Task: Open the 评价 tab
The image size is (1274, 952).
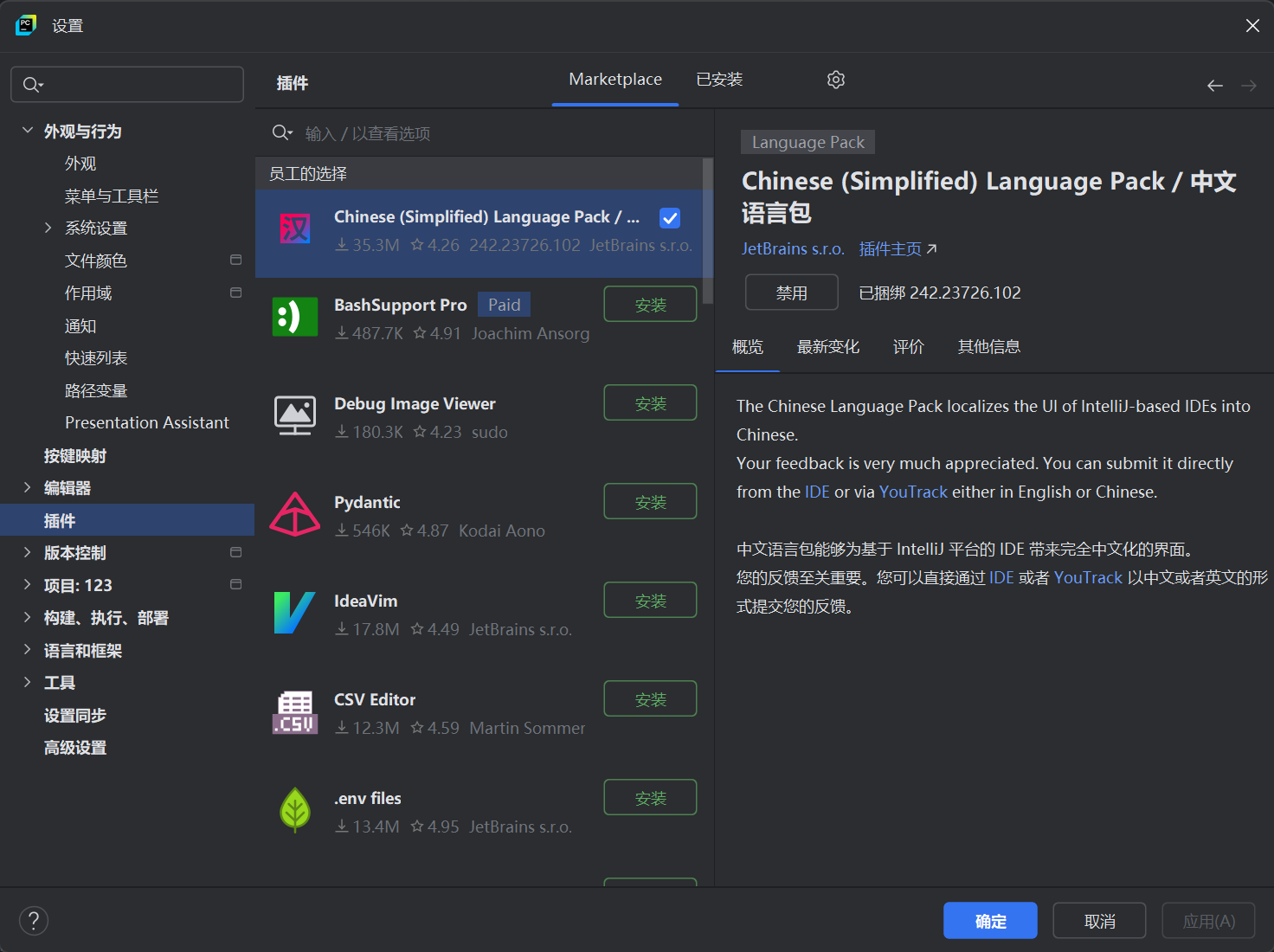Action: [909, 347]
